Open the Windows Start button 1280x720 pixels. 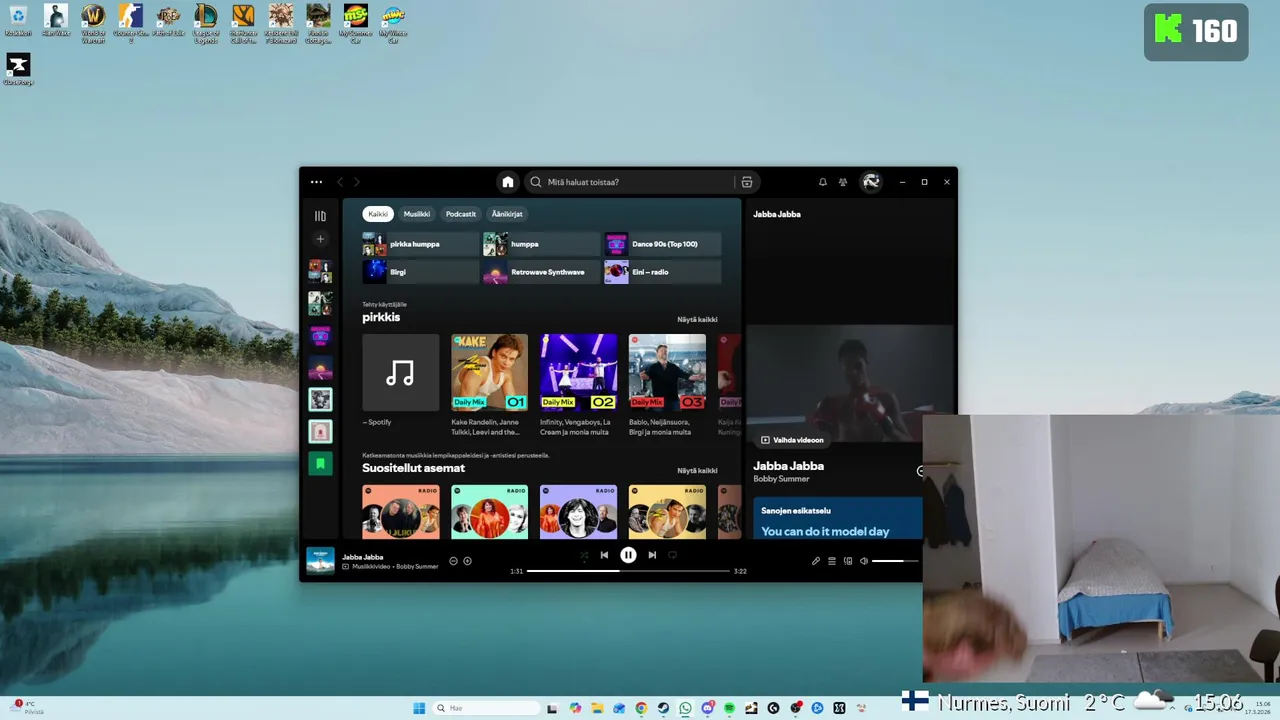(x=420, y=708)
